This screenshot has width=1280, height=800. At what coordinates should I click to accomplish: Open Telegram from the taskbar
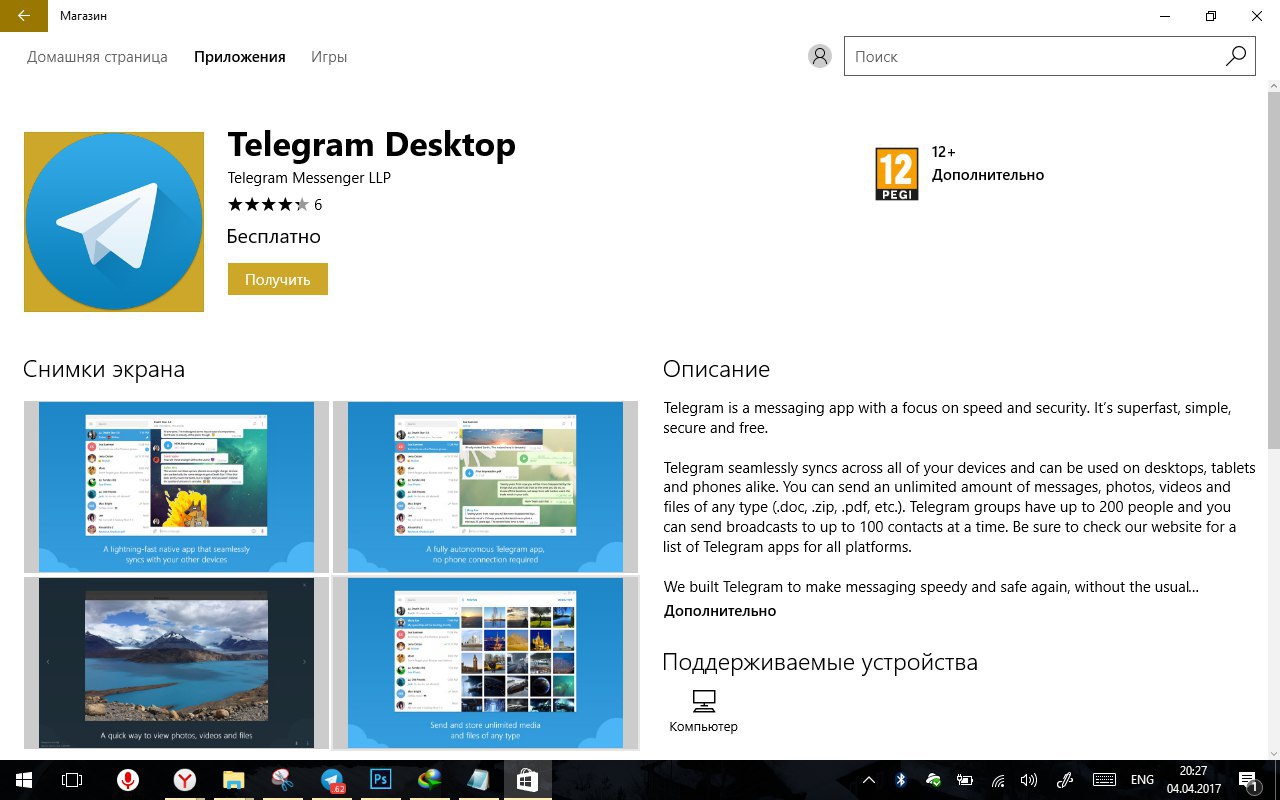tap(333, 780)
